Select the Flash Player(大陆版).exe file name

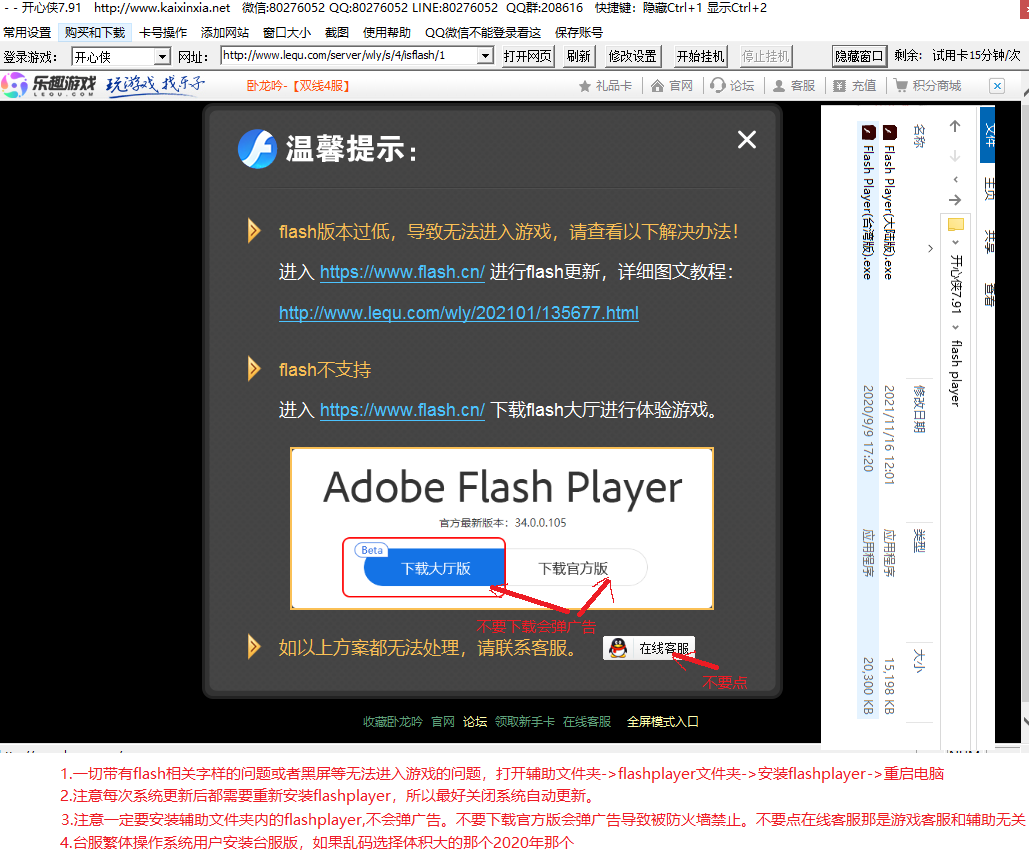point(889,213)
